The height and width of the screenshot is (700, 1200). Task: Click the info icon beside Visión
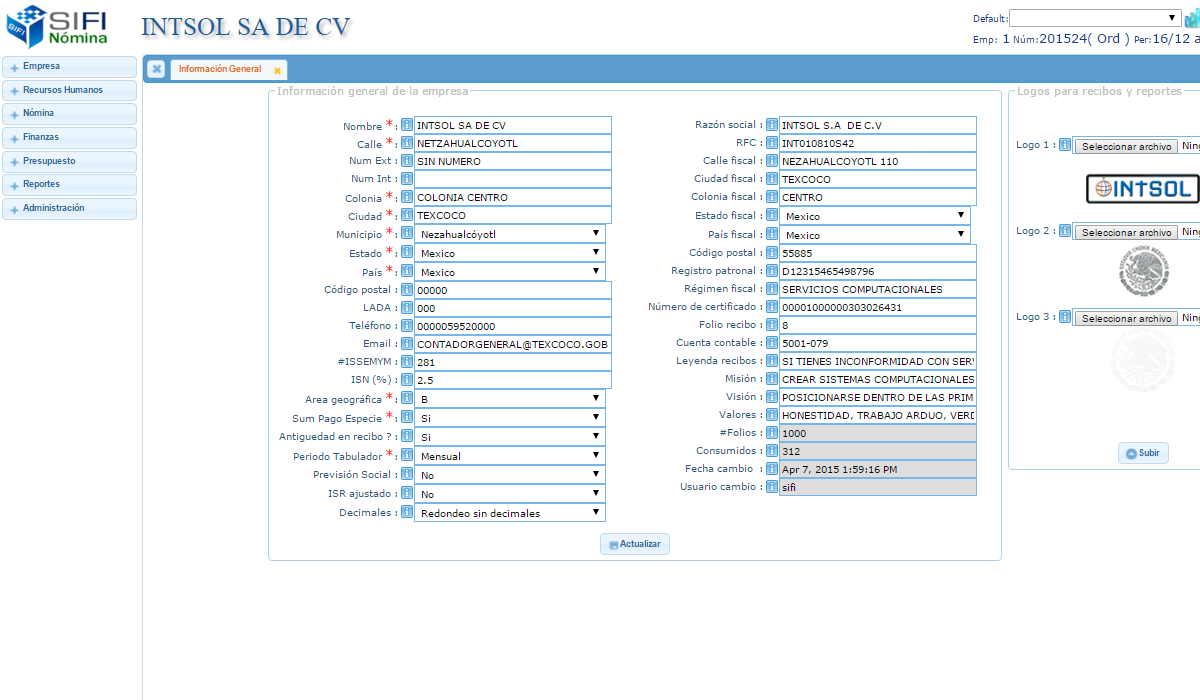pyautogui.click(x=772, y=397)
